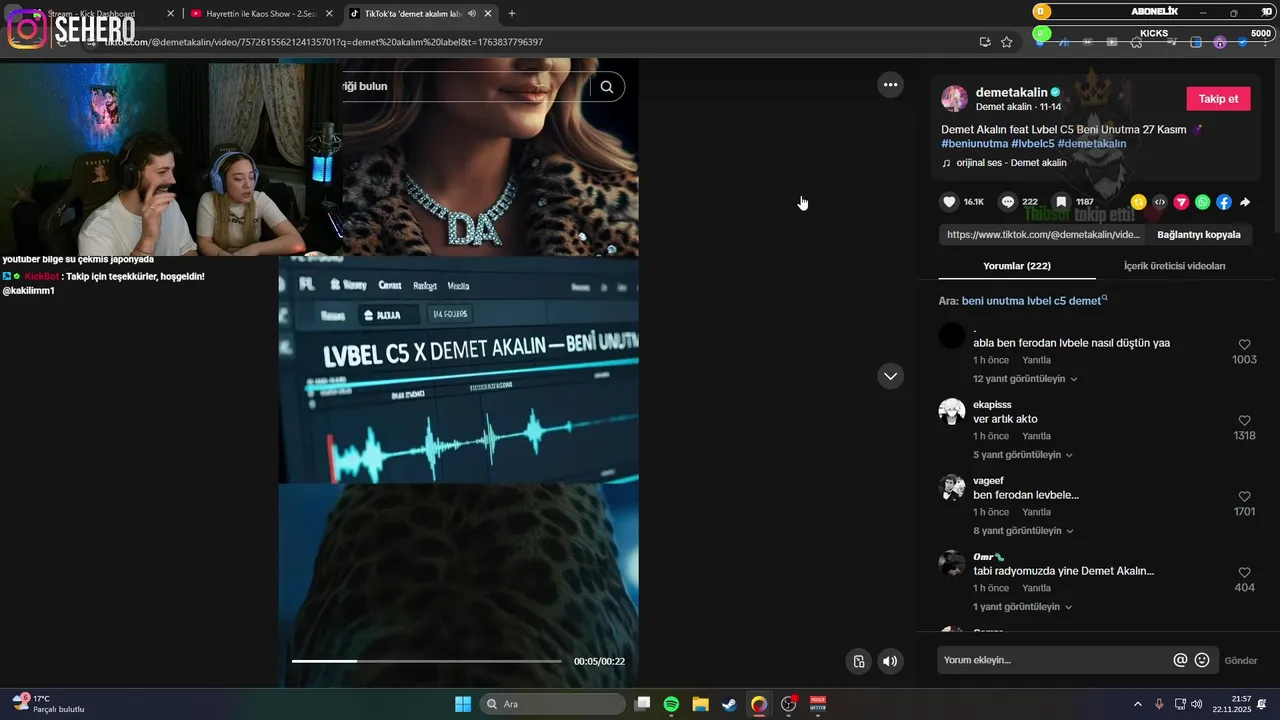Like the video with the heart icon
Screen dimensions: 1280x720
coord(949,202)
